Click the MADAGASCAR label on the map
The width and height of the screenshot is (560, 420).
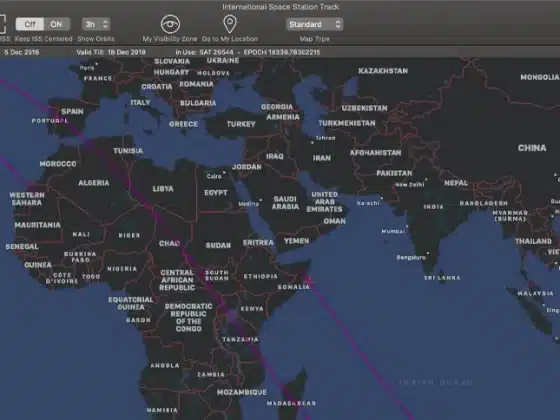pyautogui.click(x=291, y=403)
